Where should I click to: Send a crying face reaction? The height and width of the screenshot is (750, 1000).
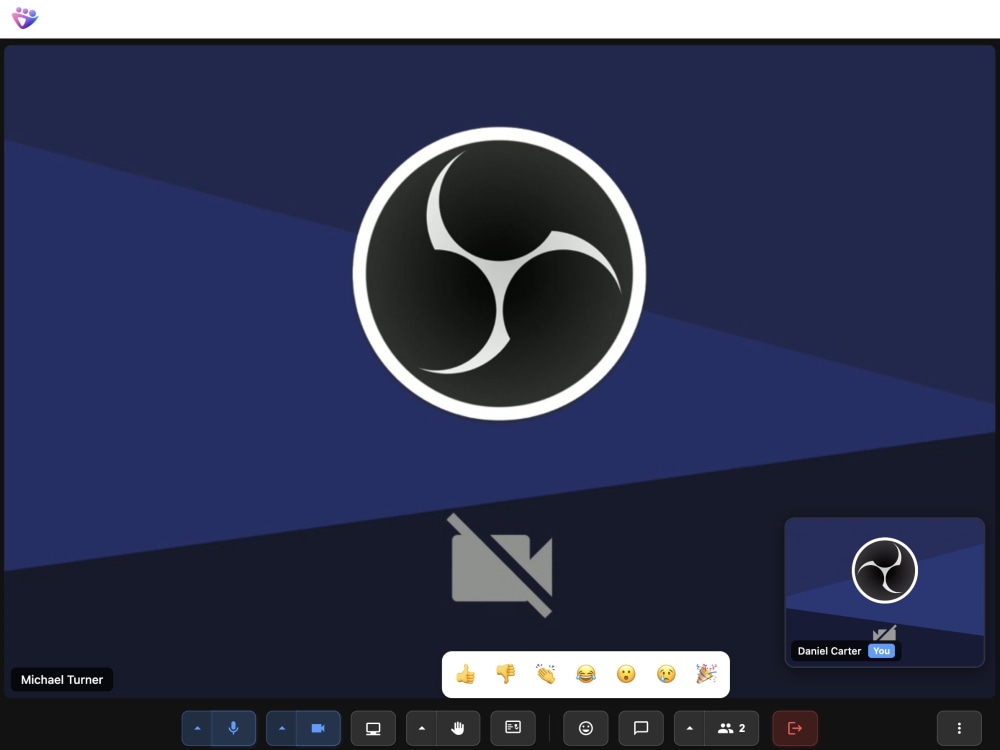click(666, 674)
